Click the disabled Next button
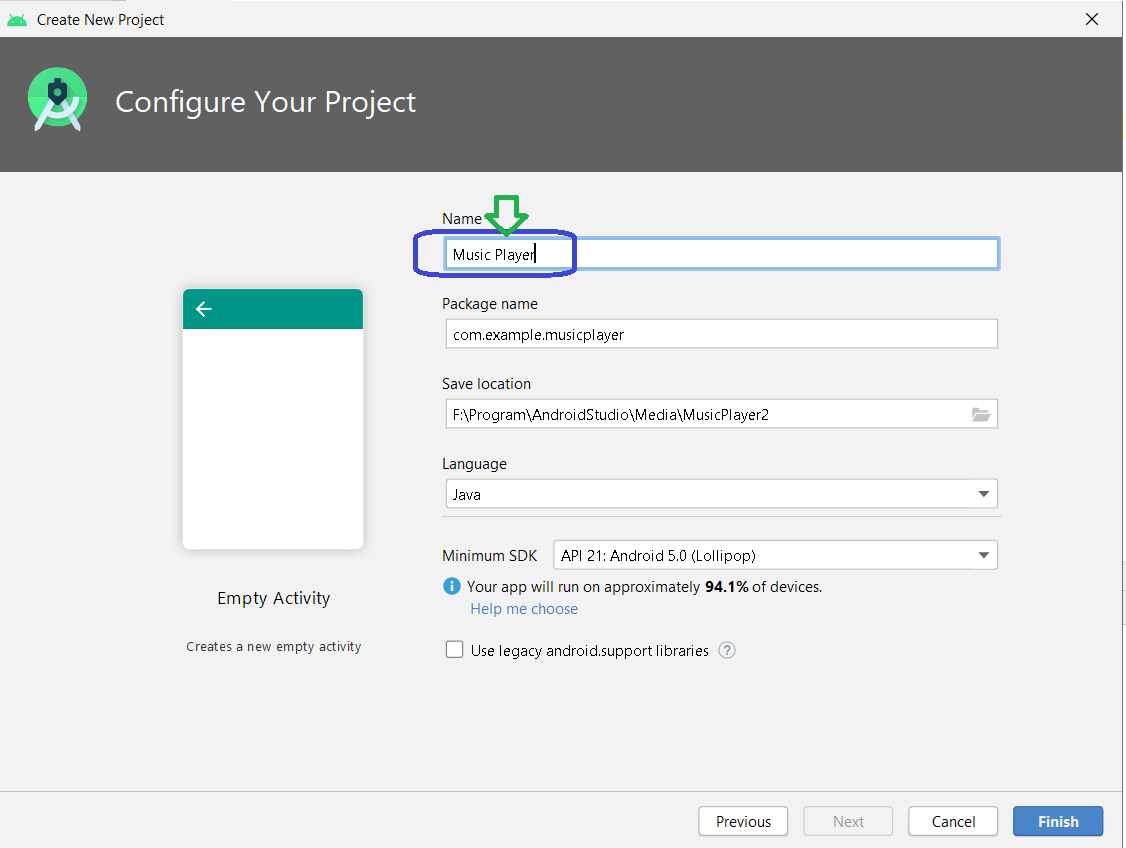1126x848 pixels. [848, 821]
